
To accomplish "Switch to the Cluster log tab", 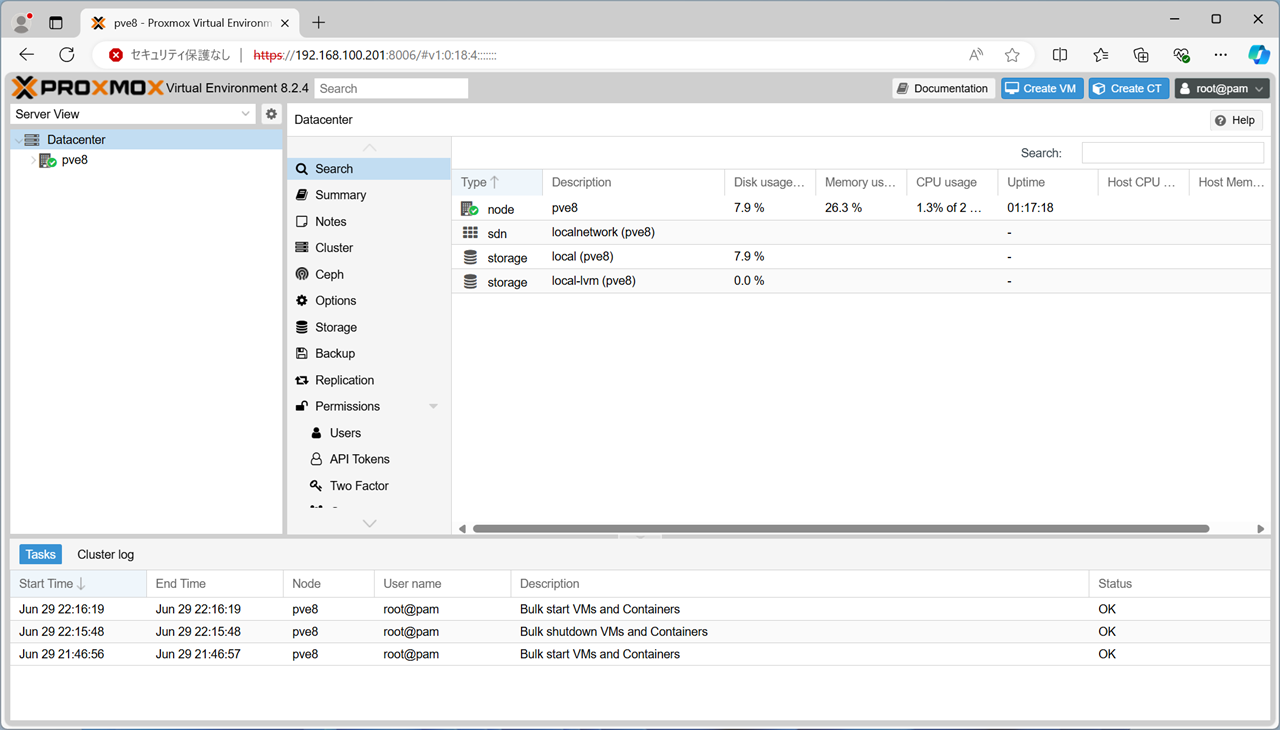I will pos(105,554).
